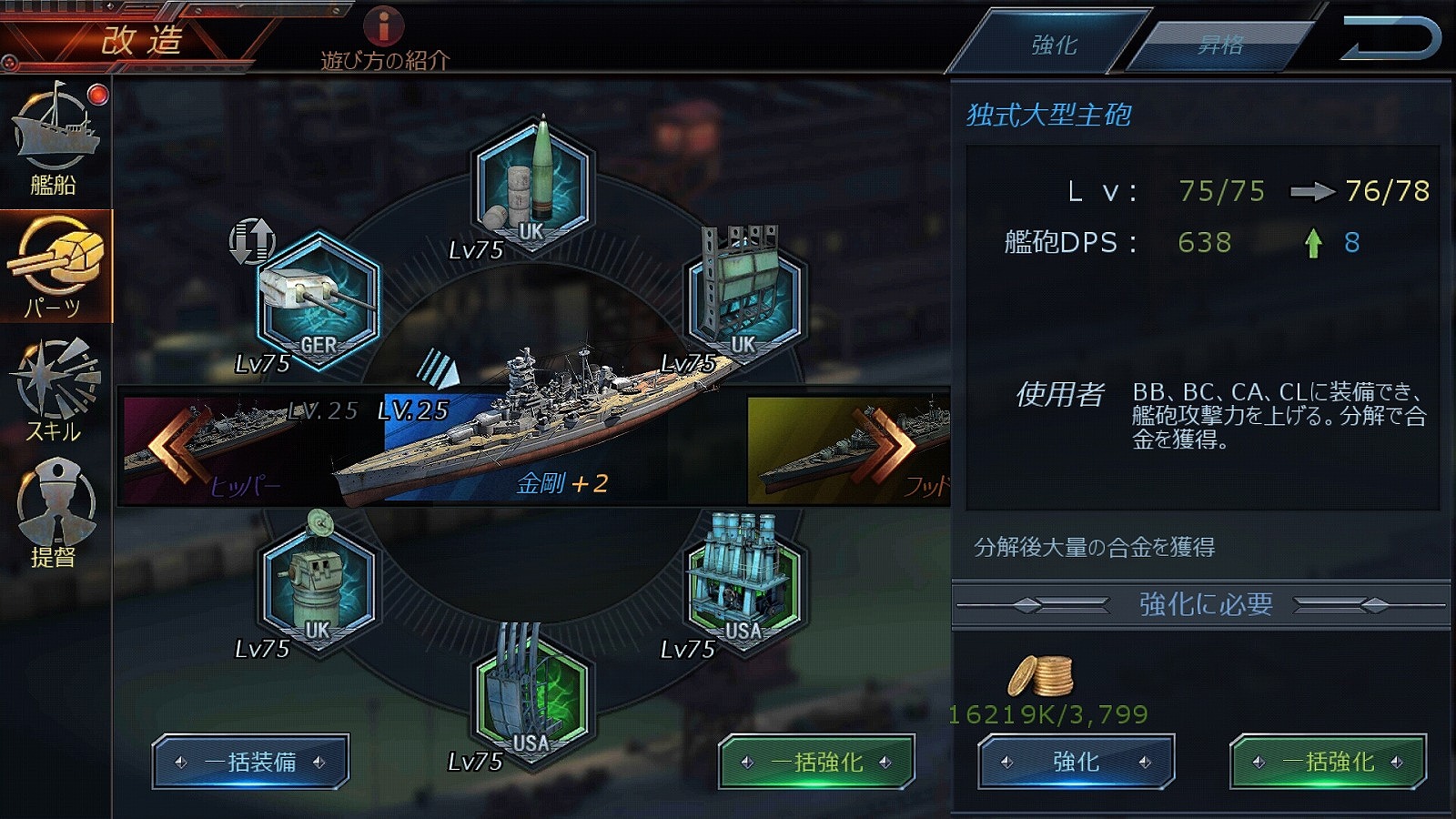Click the 一括強化 button in right panel
The width and height of the screenshot is (1456, 819).
1328,762
